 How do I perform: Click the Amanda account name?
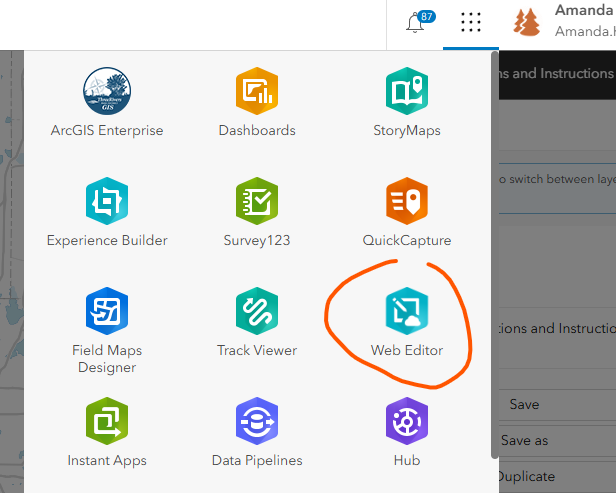585,11
